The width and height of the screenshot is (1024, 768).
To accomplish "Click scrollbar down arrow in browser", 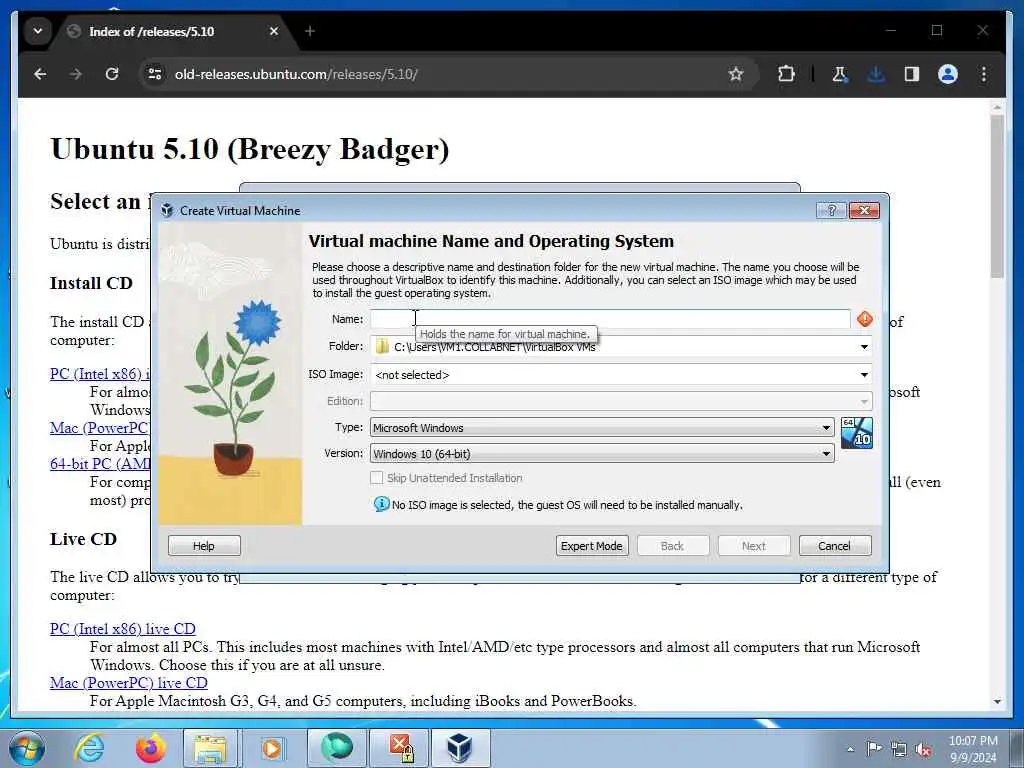I will 997,701.
